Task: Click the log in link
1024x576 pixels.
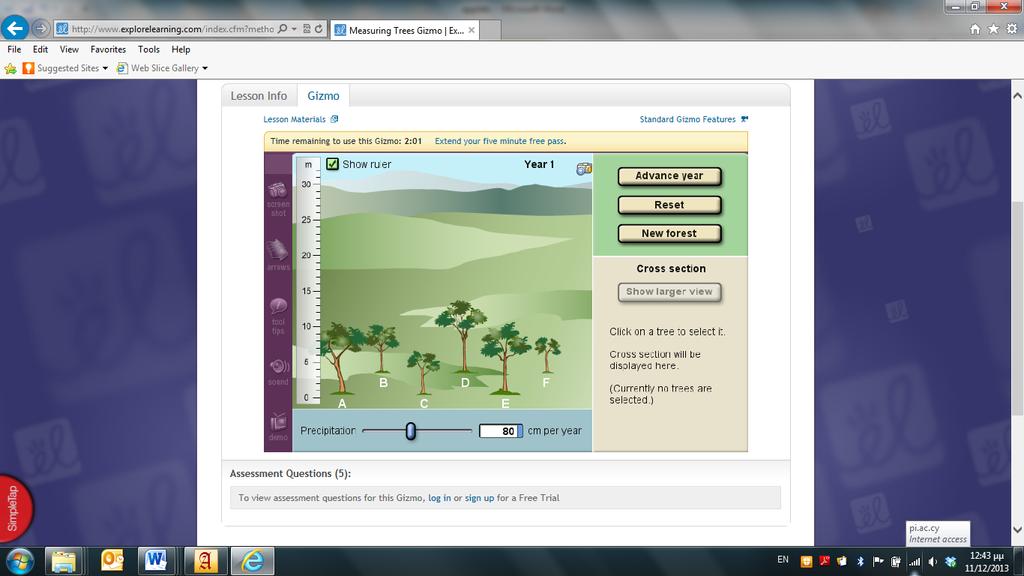Action: point(440,498)
